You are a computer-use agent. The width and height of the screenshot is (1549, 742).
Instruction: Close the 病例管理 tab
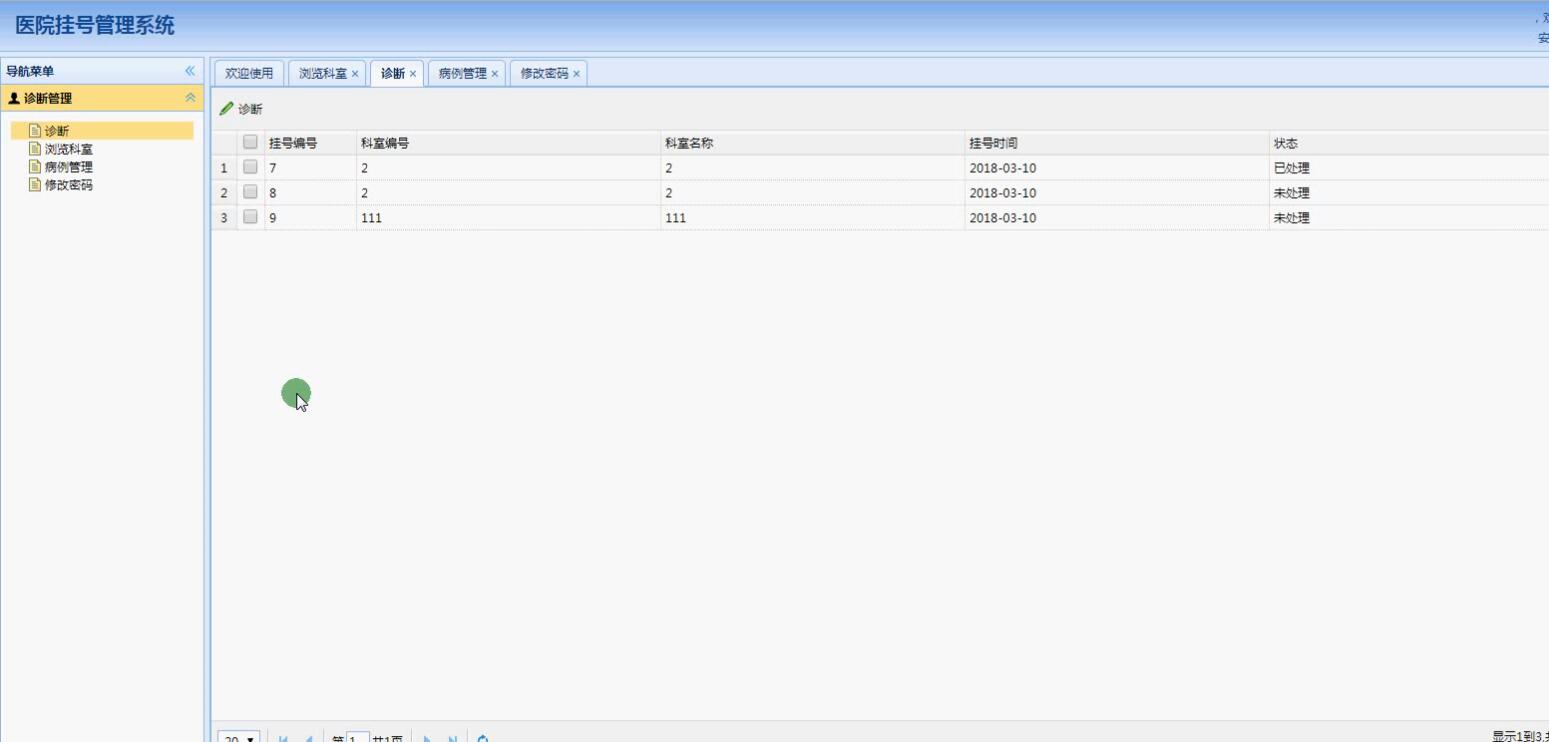494,74
